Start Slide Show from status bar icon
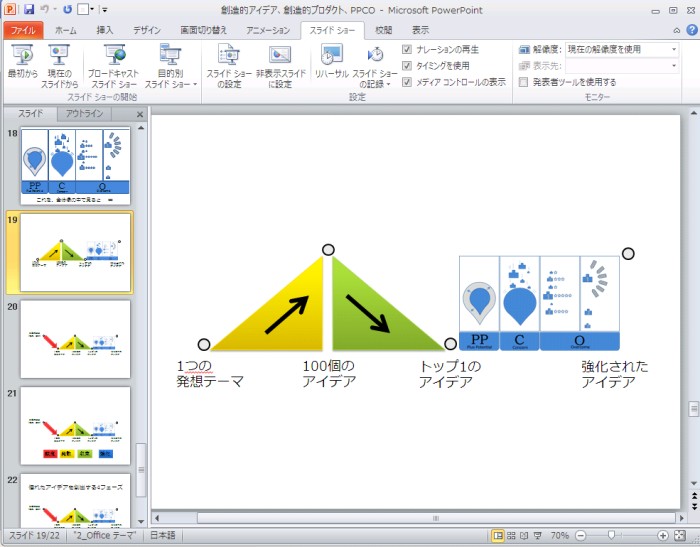 pyautogui.click(x=538, y=535)
